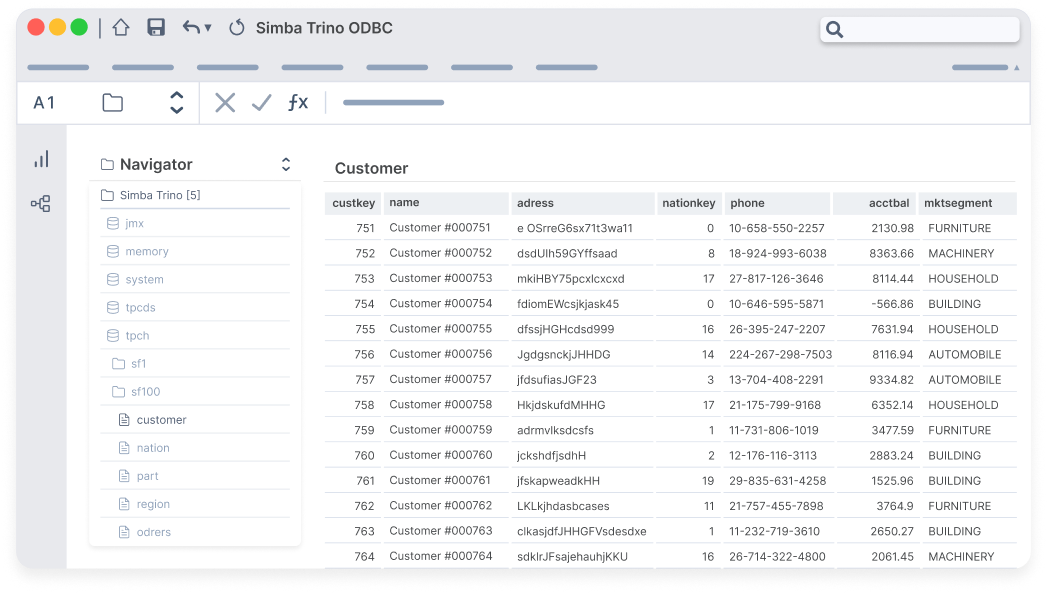Click the Refresh icon beside Simba Trino ODBC
1047x593 pixels.
(x=237, y=28)
